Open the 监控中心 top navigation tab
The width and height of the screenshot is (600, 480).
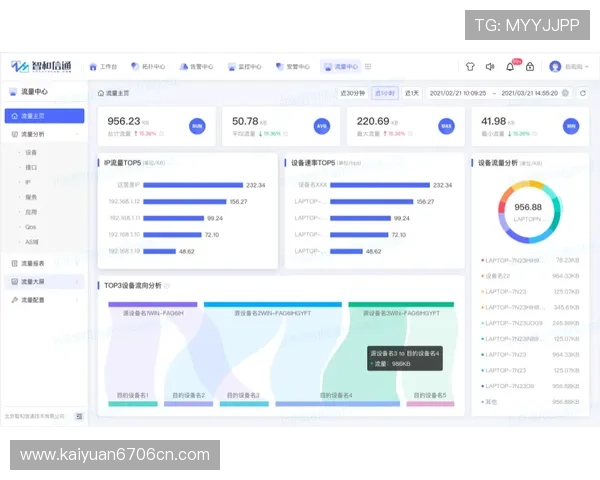[245, 67]
